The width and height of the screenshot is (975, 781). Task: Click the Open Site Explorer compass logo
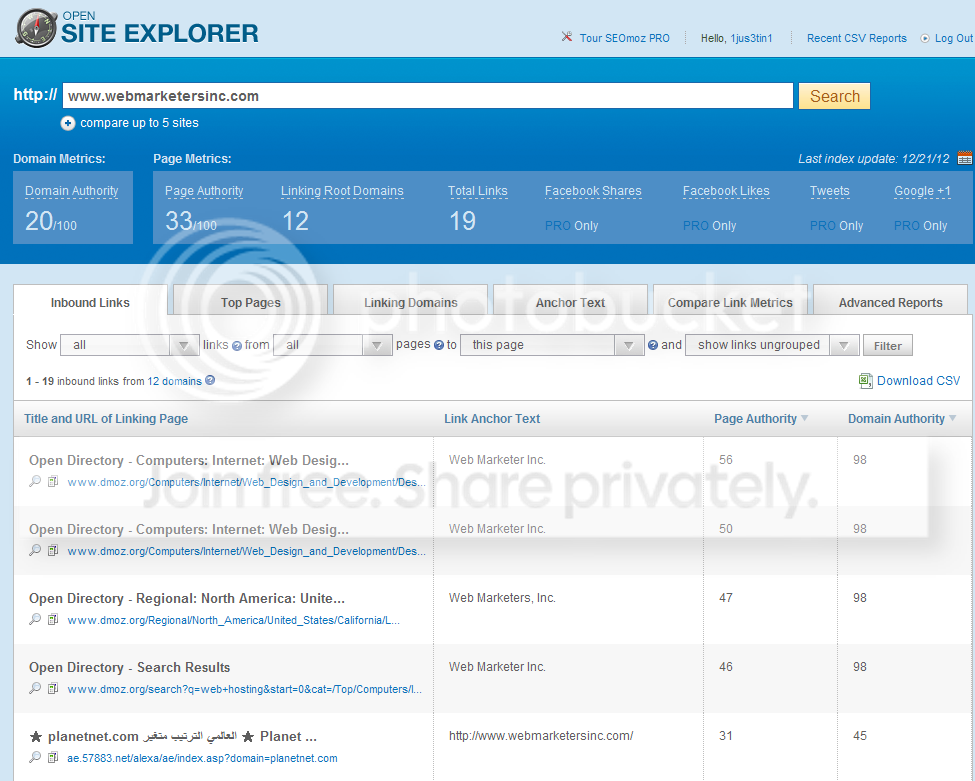pyautogui.click(x=37, y=28)
